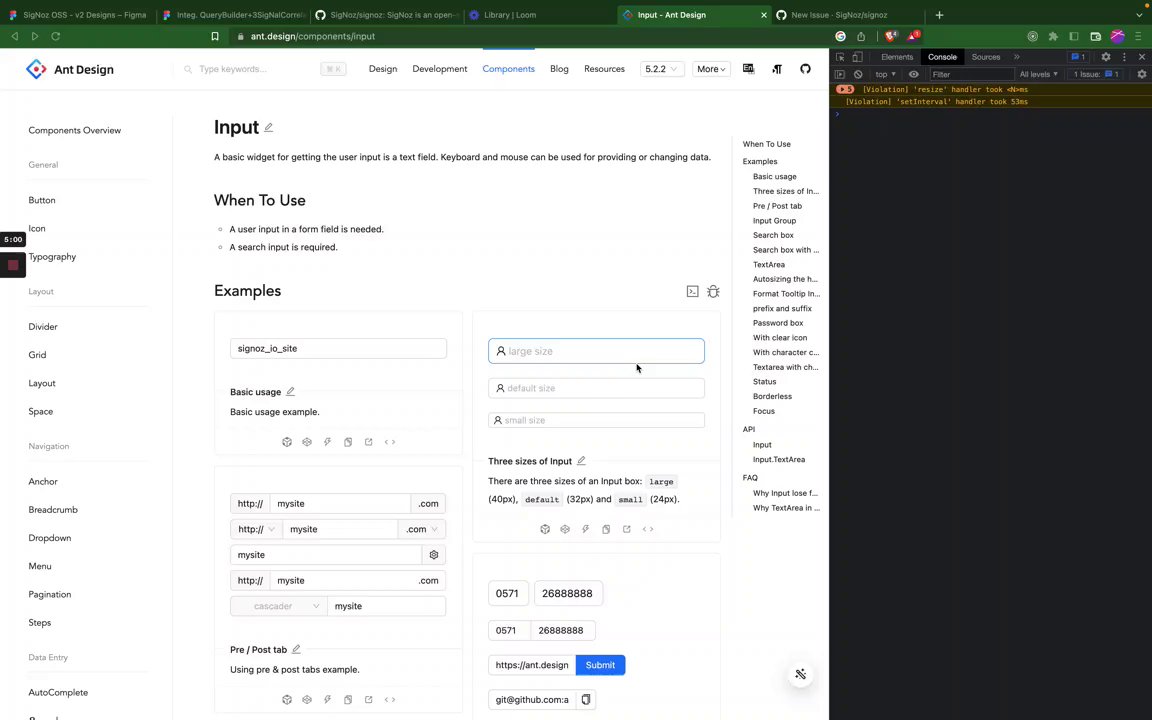This screenshot has height=720, width=1152.
Task: Open Button in components sidebar
Action: pyautogui.click(x=42, y=200)
